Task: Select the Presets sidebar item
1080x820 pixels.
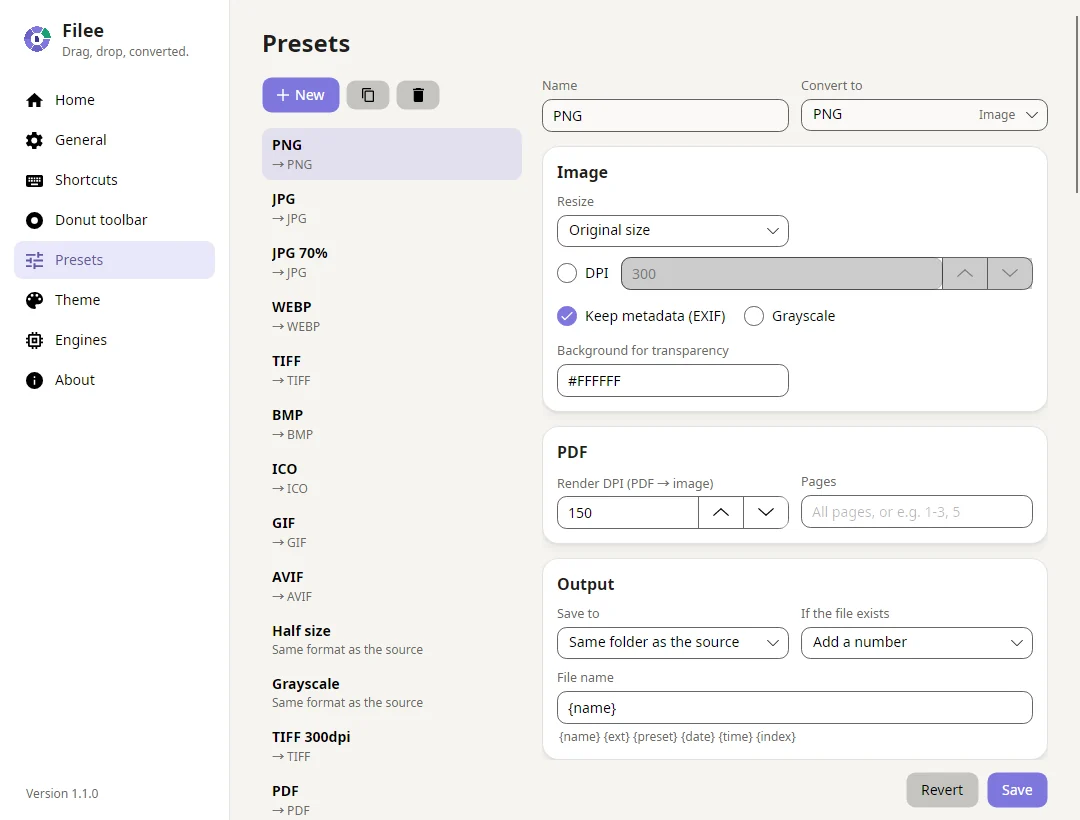Action: (114, 260)
